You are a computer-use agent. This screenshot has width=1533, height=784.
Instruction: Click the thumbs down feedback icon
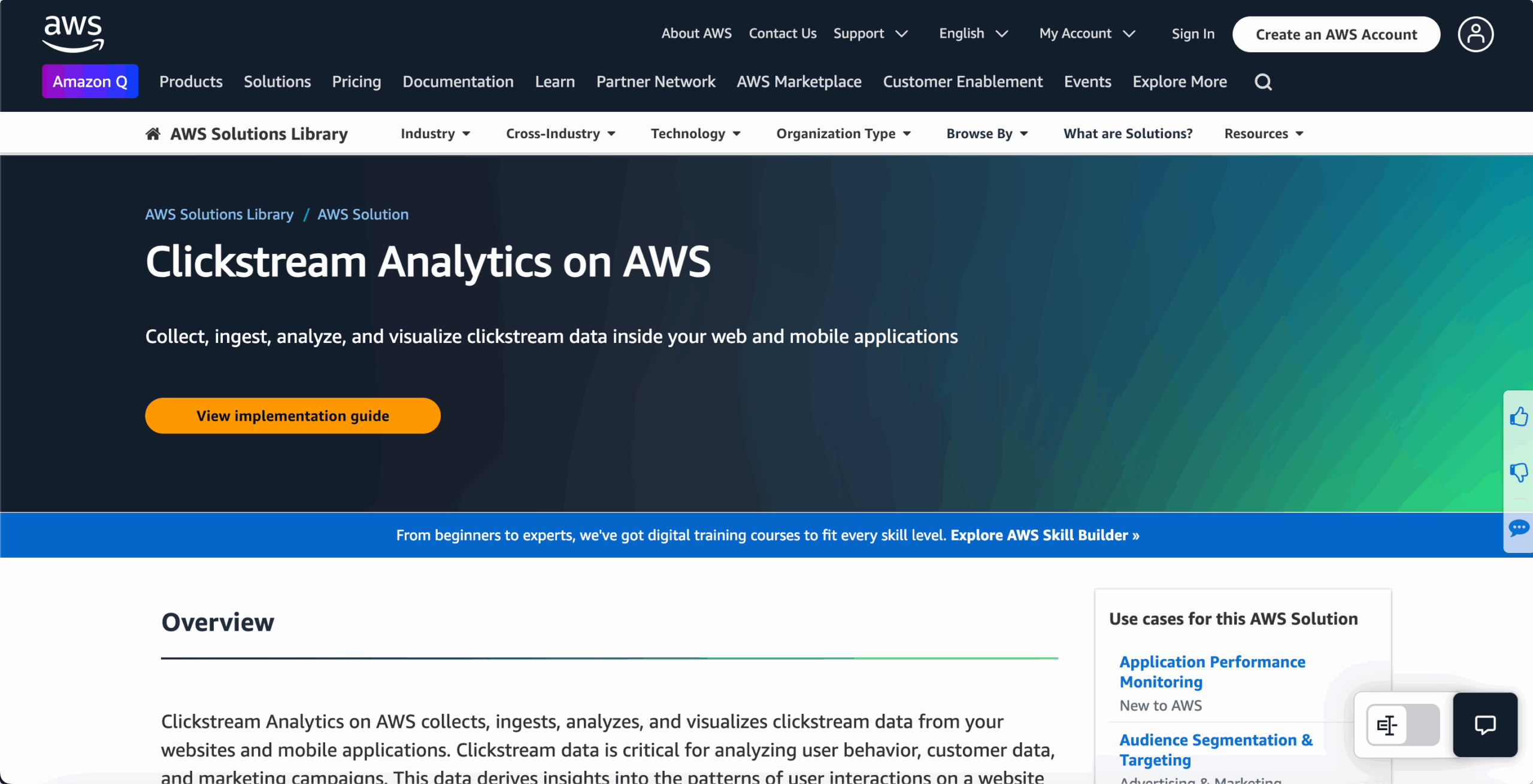1519,472
